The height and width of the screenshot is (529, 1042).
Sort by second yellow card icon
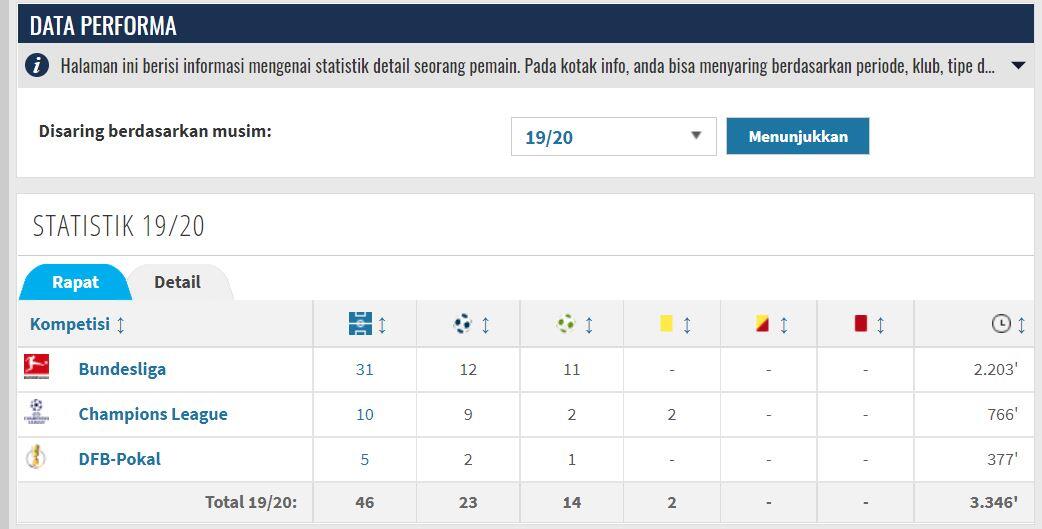pyautogui.click(x=763, y=324)
